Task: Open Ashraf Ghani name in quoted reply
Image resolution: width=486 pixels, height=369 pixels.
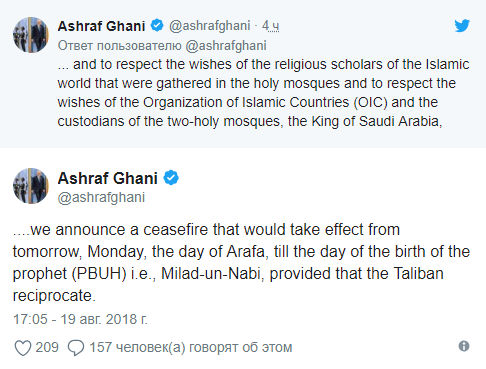Action: 101,26
